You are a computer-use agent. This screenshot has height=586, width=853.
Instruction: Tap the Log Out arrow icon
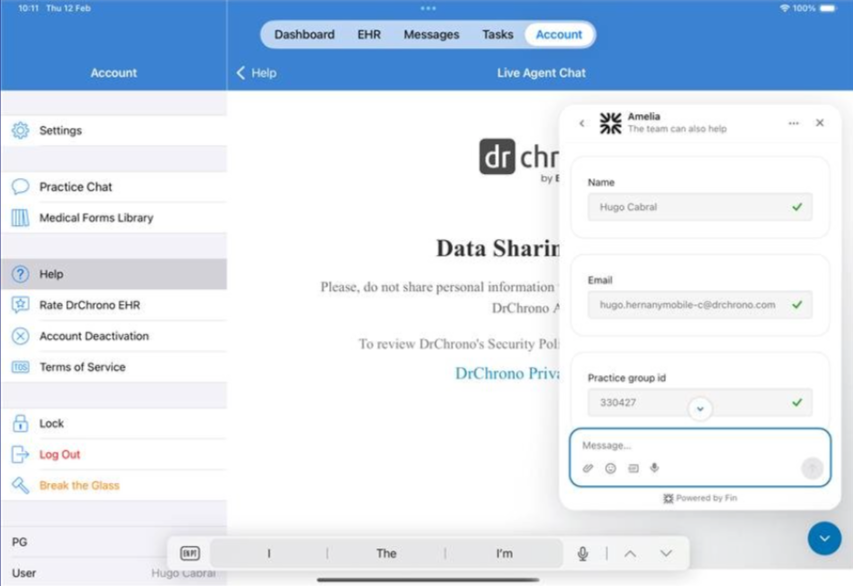pyautogui.click(x=20, y=454)
